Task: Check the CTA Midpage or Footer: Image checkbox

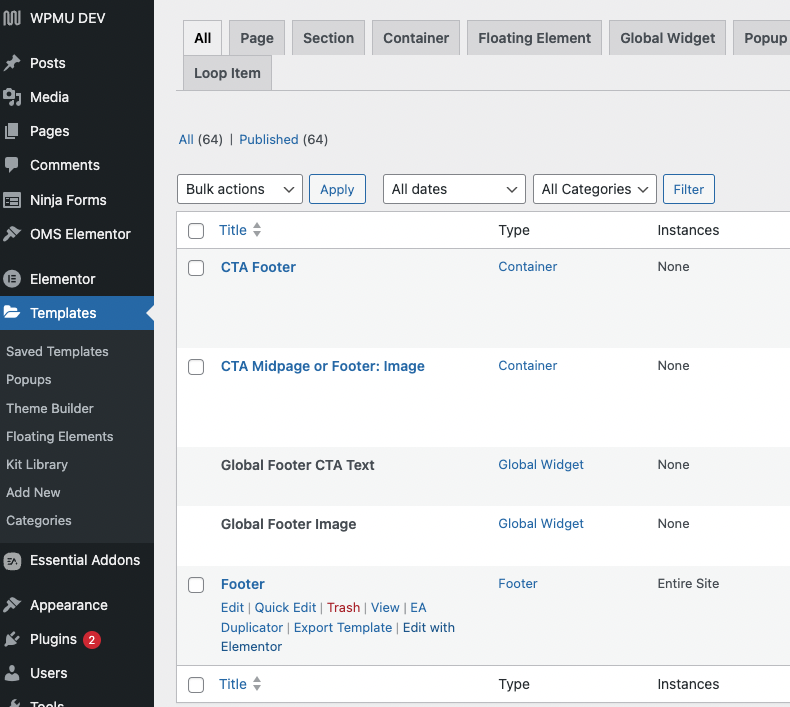Action: [196, 367]
